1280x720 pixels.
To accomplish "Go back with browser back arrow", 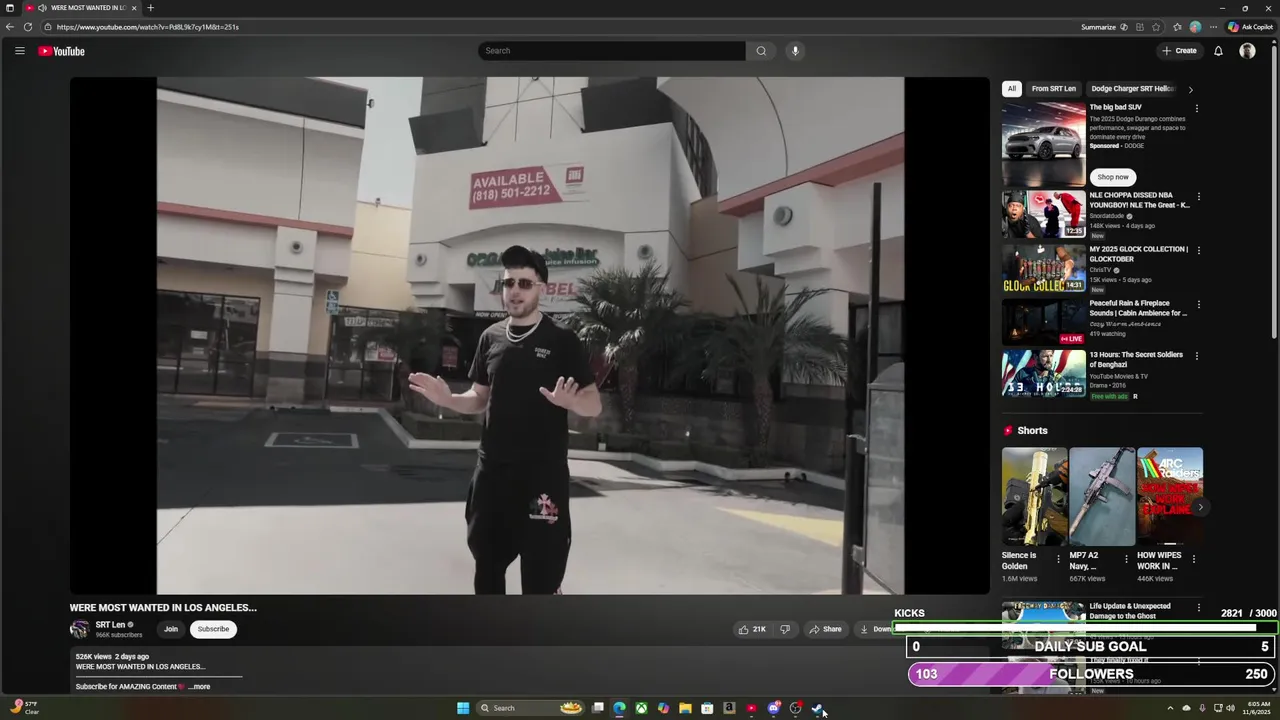I will [x=10, y=27].
